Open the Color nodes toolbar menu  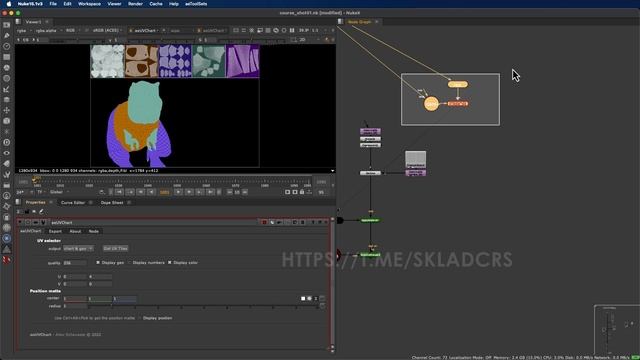pyautogui.click(x=7, y=67)
